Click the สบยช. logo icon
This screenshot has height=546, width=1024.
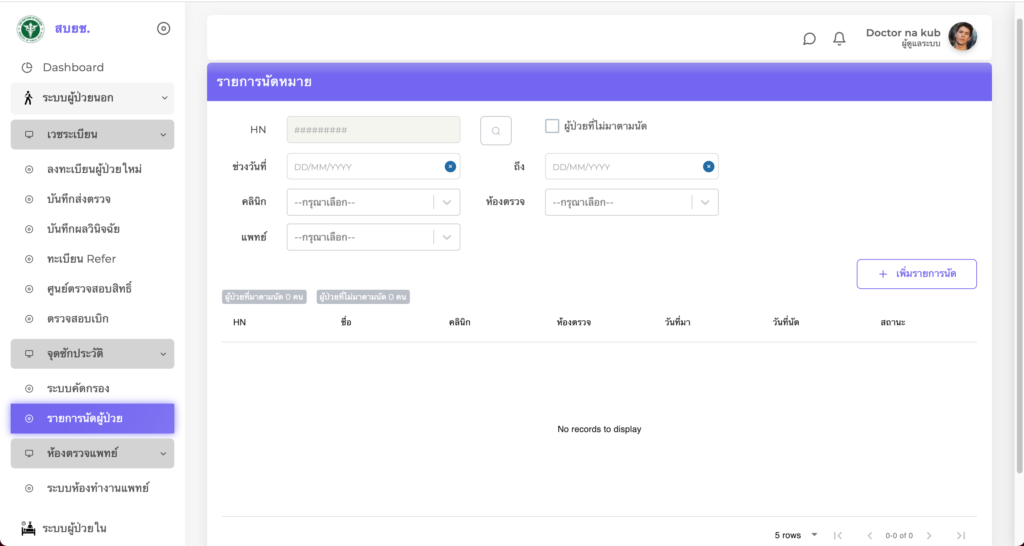click(31, 29)
